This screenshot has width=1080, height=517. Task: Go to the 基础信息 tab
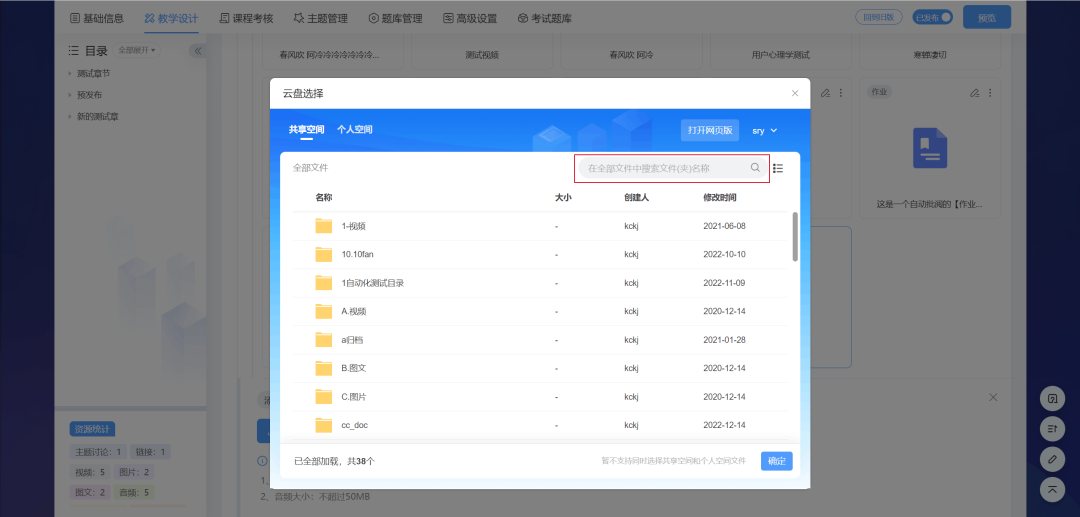(x=96, y=19)
